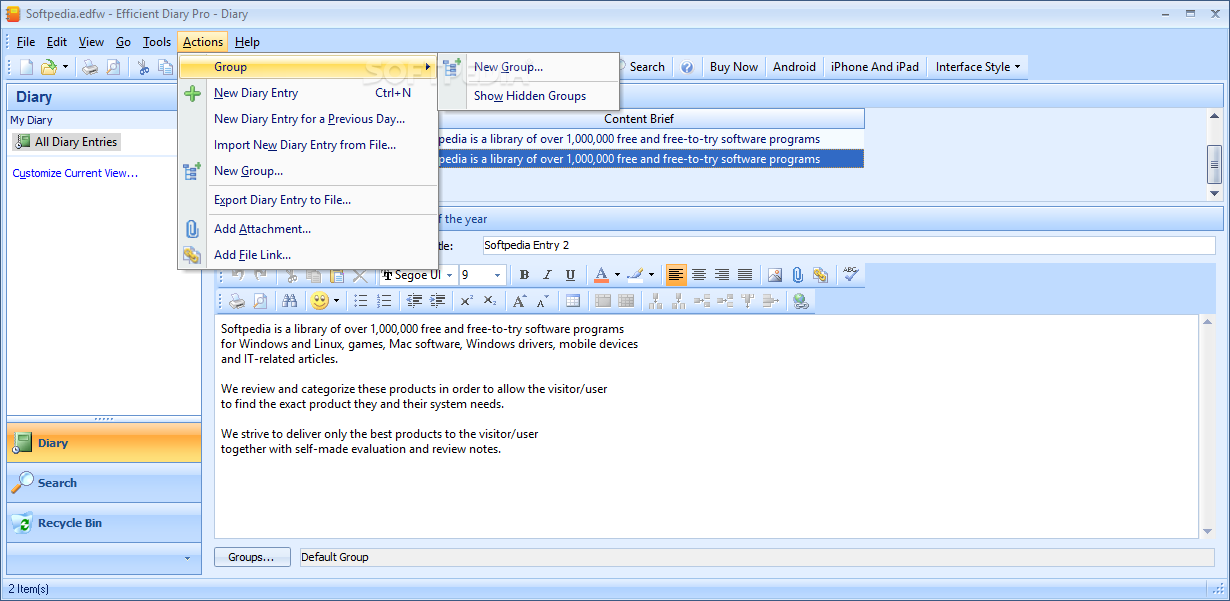Click the Print icon in main toolbar
Image resolution: width=1230 pixels, height=601 pixels.
pos(90,67)
